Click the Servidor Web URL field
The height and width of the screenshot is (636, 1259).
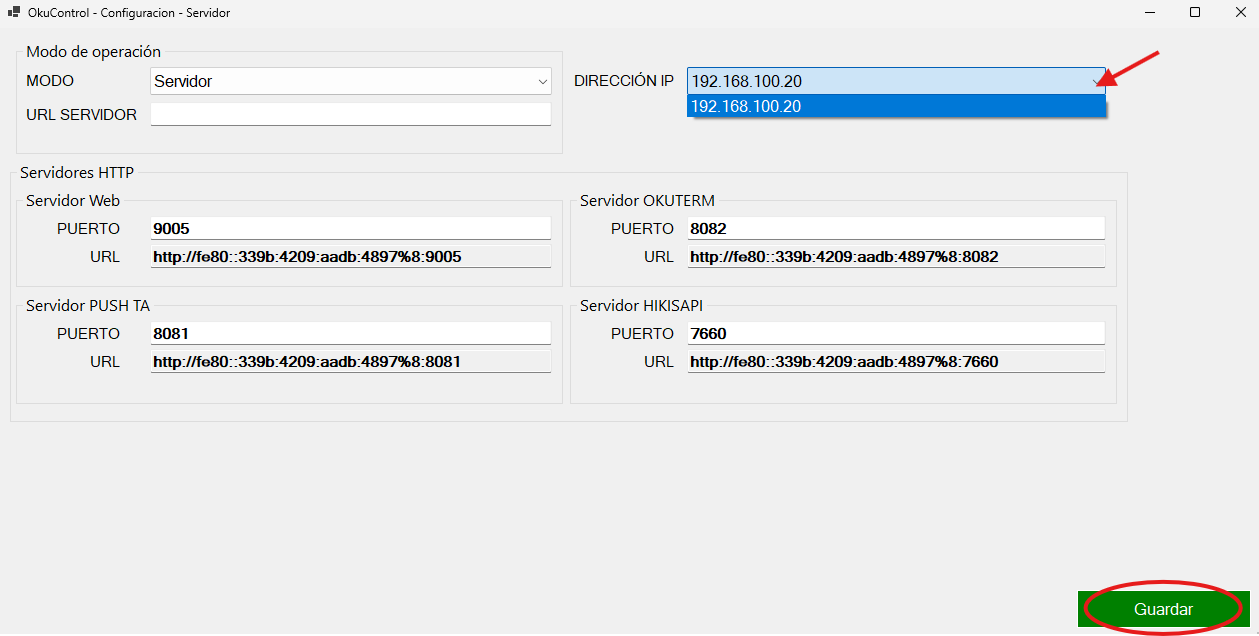350,257
